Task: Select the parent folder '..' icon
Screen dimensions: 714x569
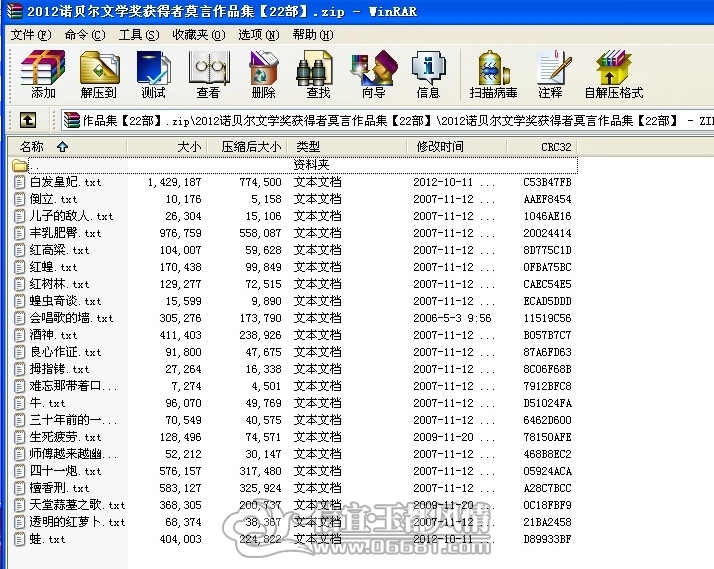Action: (20, 165)
